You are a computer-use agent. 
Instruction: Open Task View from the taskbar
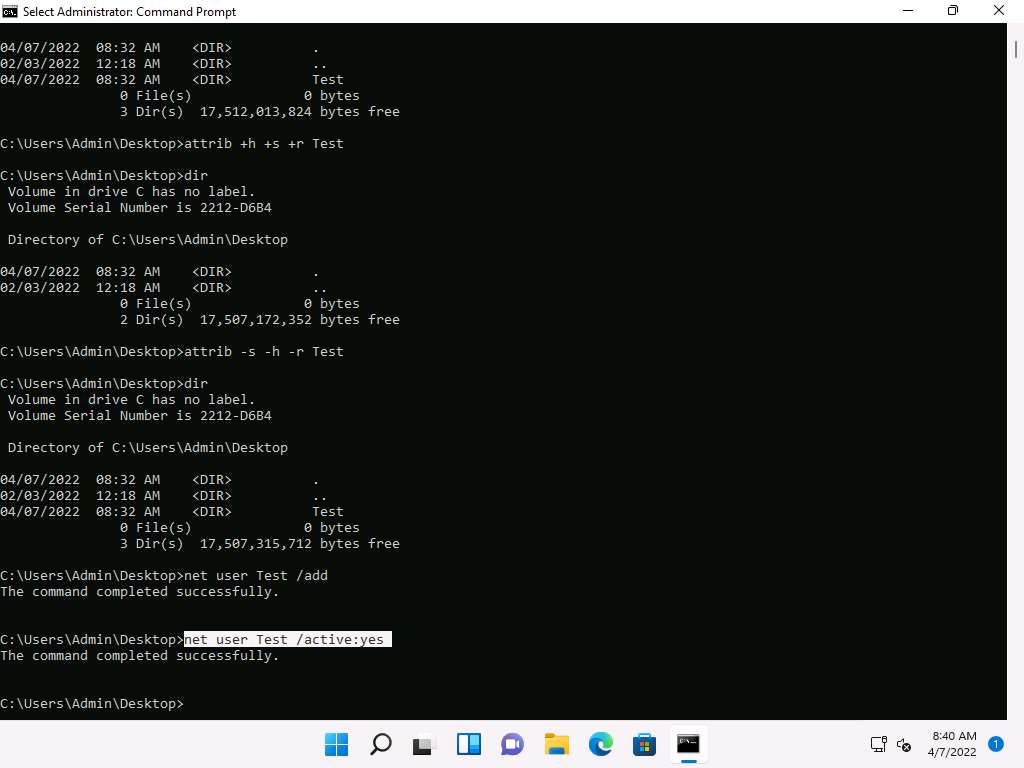coord(425,744)
